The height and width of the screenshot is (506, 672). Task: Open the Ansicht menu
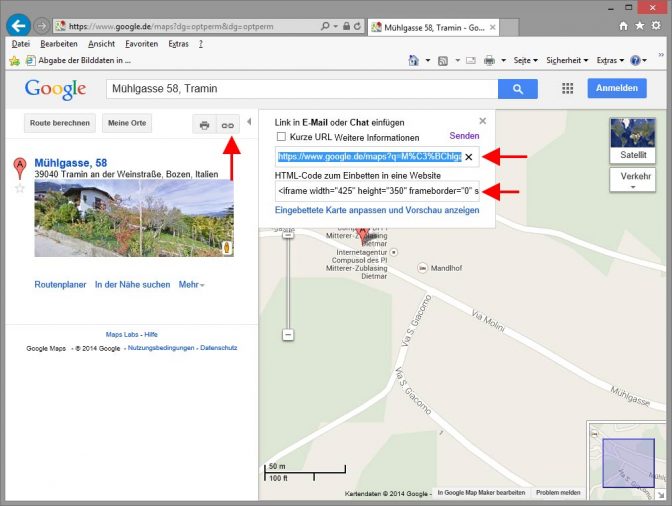click(102, 44)
